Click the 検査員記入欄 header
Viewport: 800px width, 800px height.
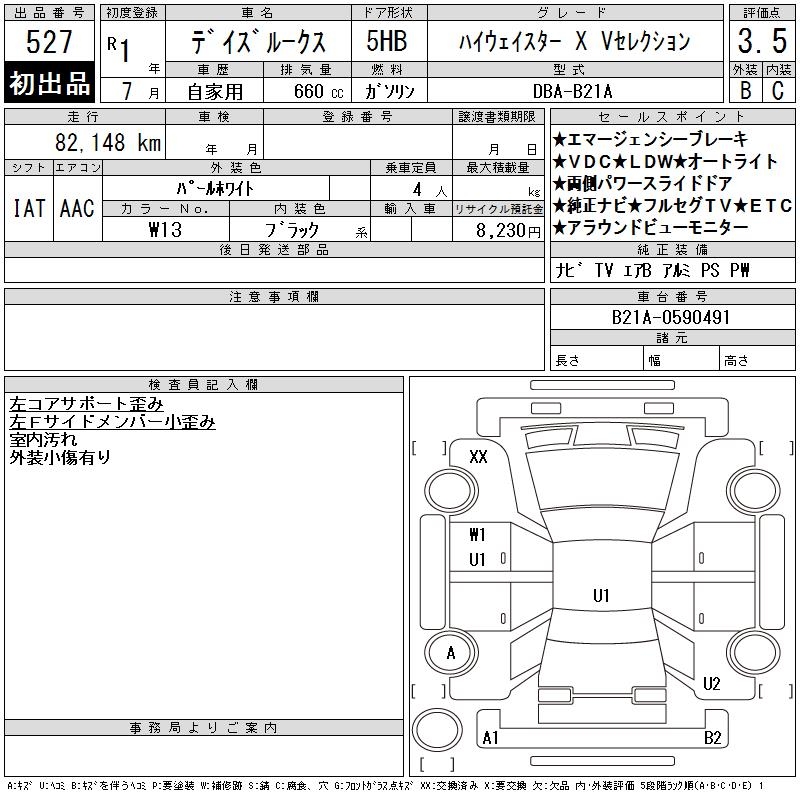pos(204,385)
